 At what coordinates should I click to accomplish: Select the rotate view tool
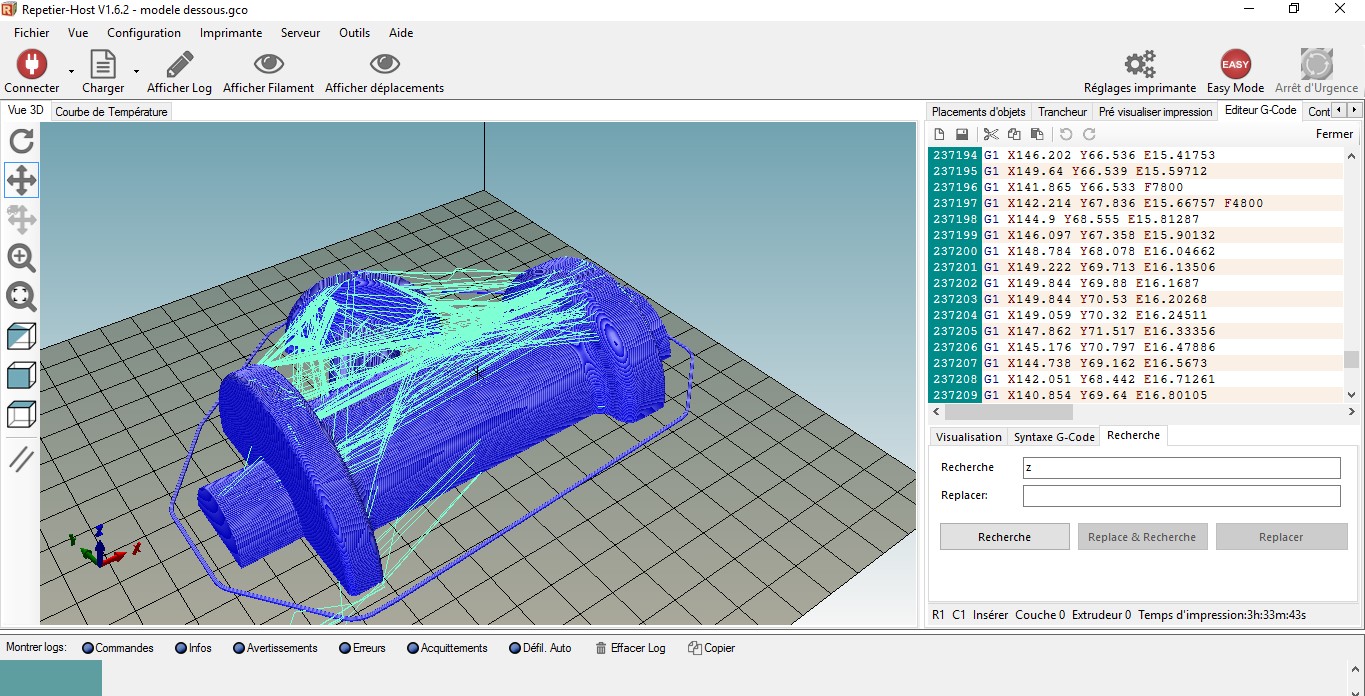pyautogui.click(x=21, y=142)
